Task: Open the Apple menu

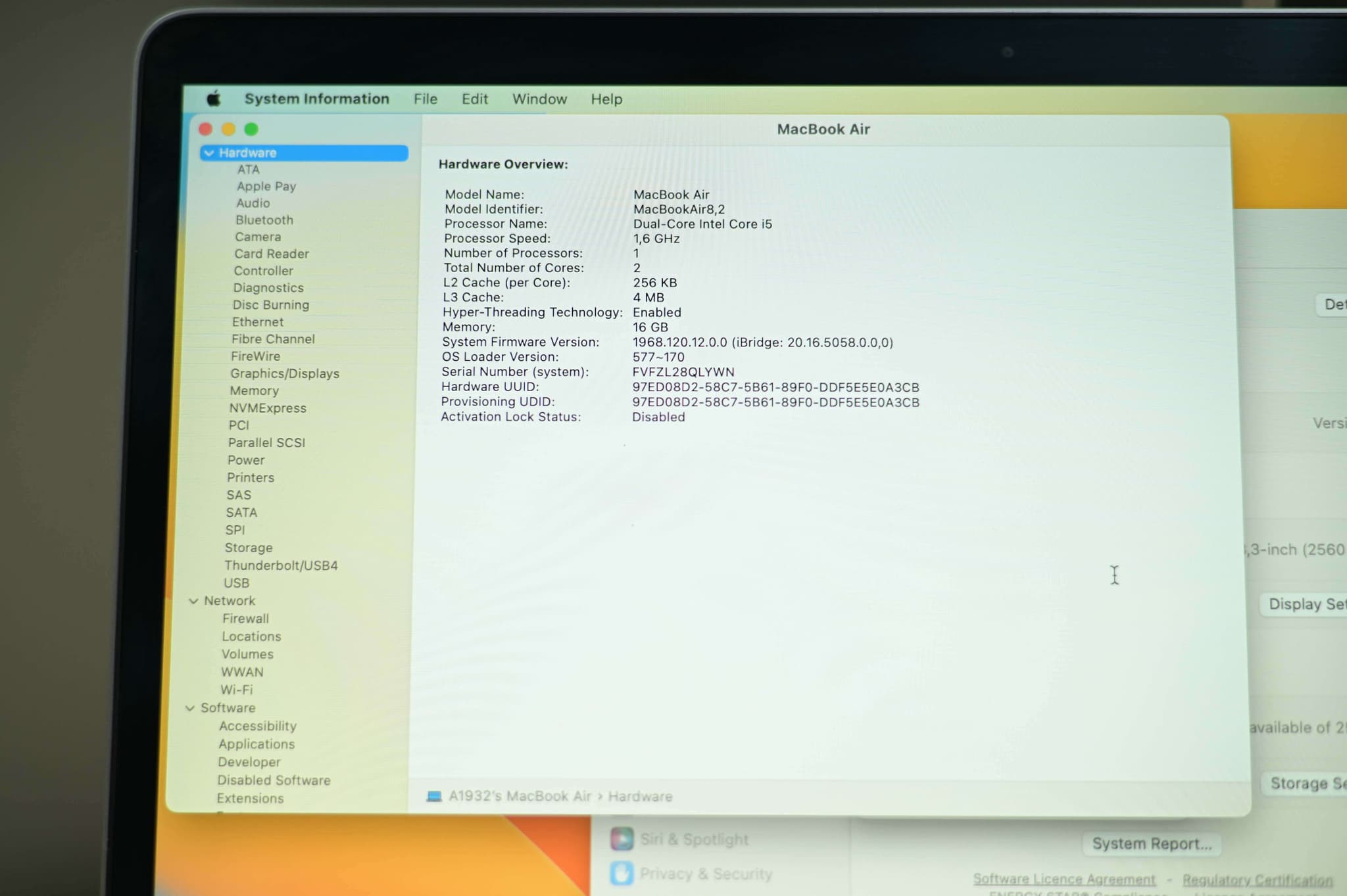Action: point(213,99)
